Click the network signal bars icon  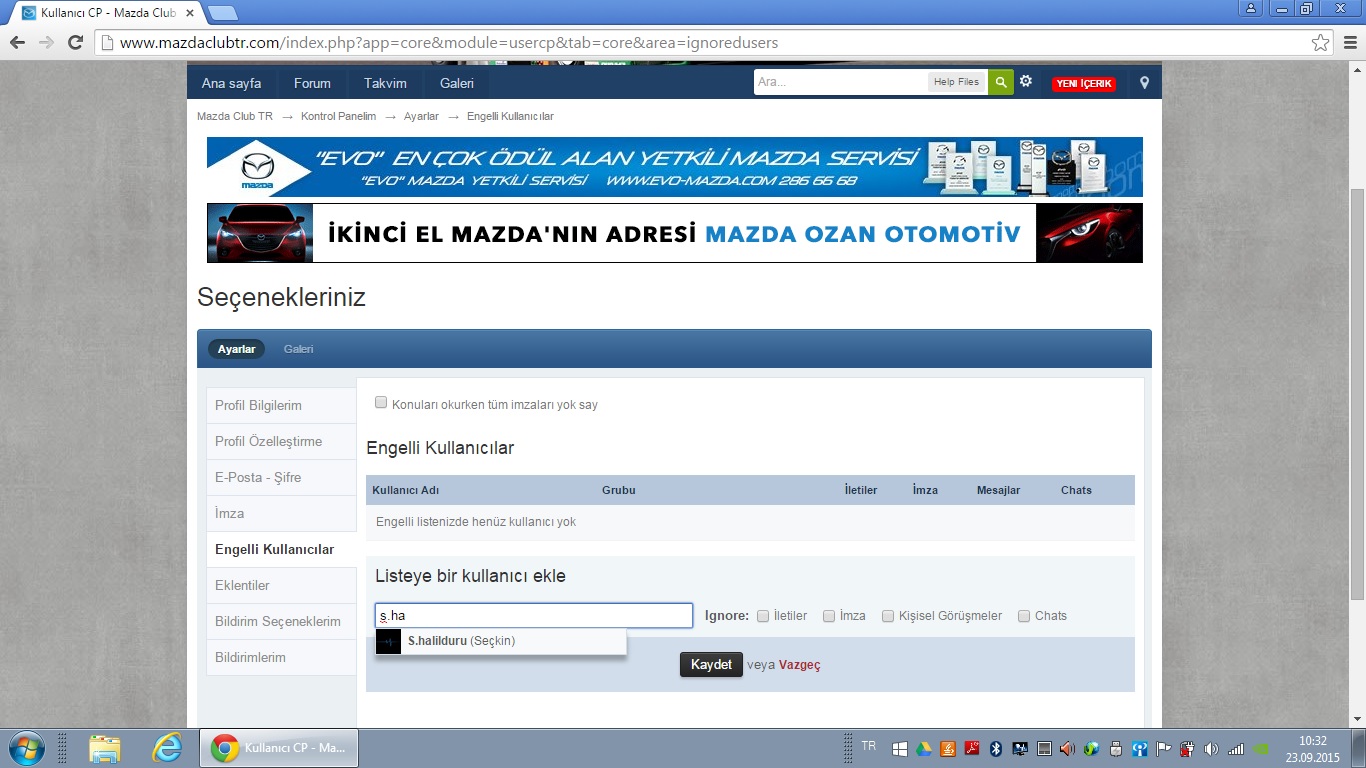tap(1236, 749)
